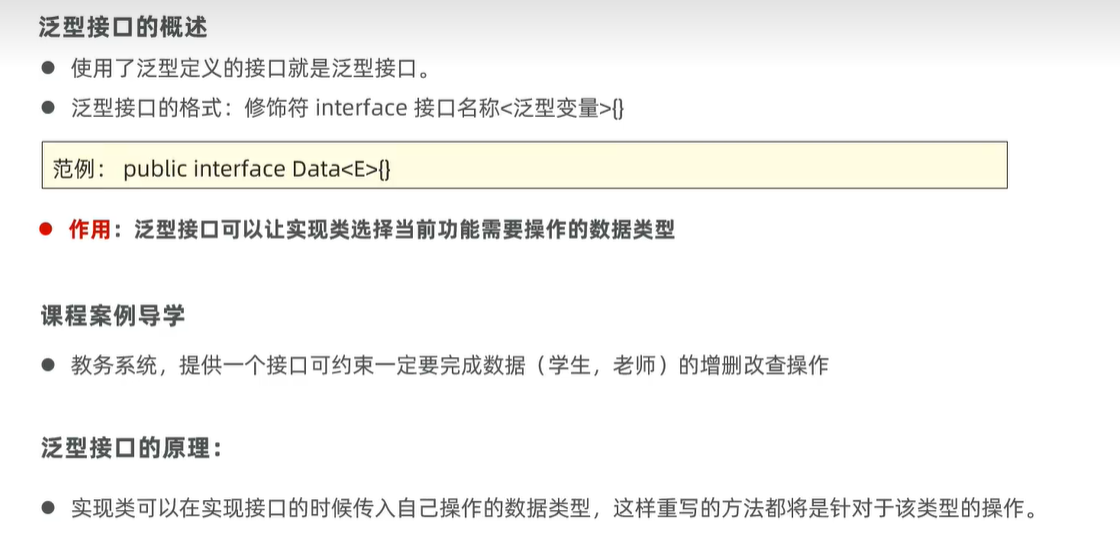Click the bullet dot before 教务系统

pyautogui.click(x=47, y=365)
